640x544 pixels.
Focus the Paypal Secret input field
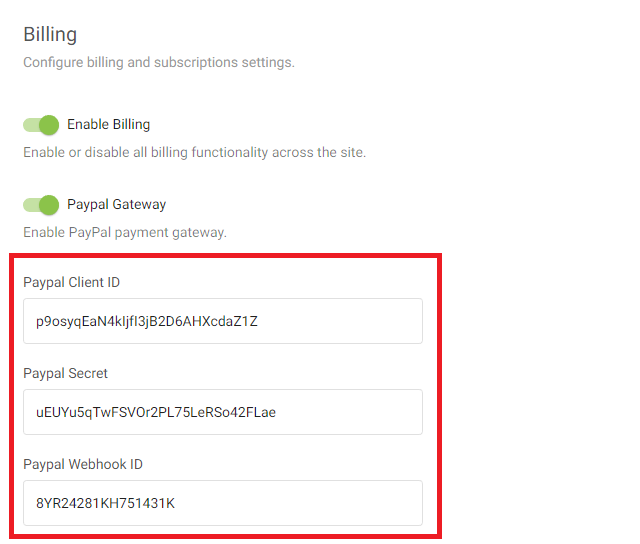[x=223, y=412]
